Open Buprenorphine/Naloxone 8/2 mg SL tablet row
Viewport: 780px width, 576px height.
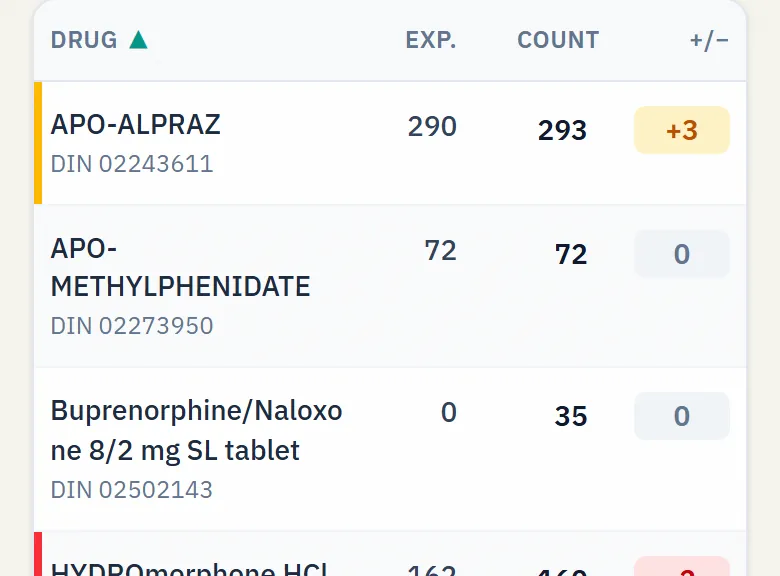(x=390, y=449)
